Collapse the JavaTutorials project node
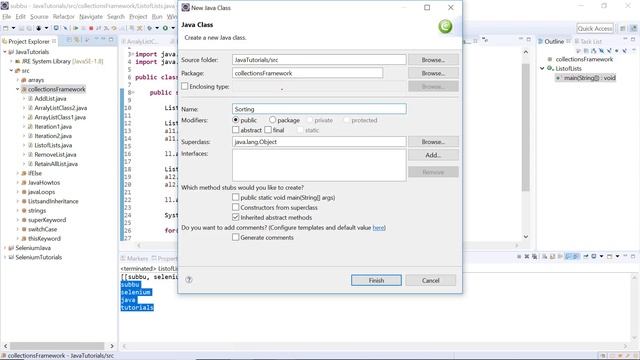Image resolution: width=640 pixels, height=360 pixels. click(x=5, y=52)
